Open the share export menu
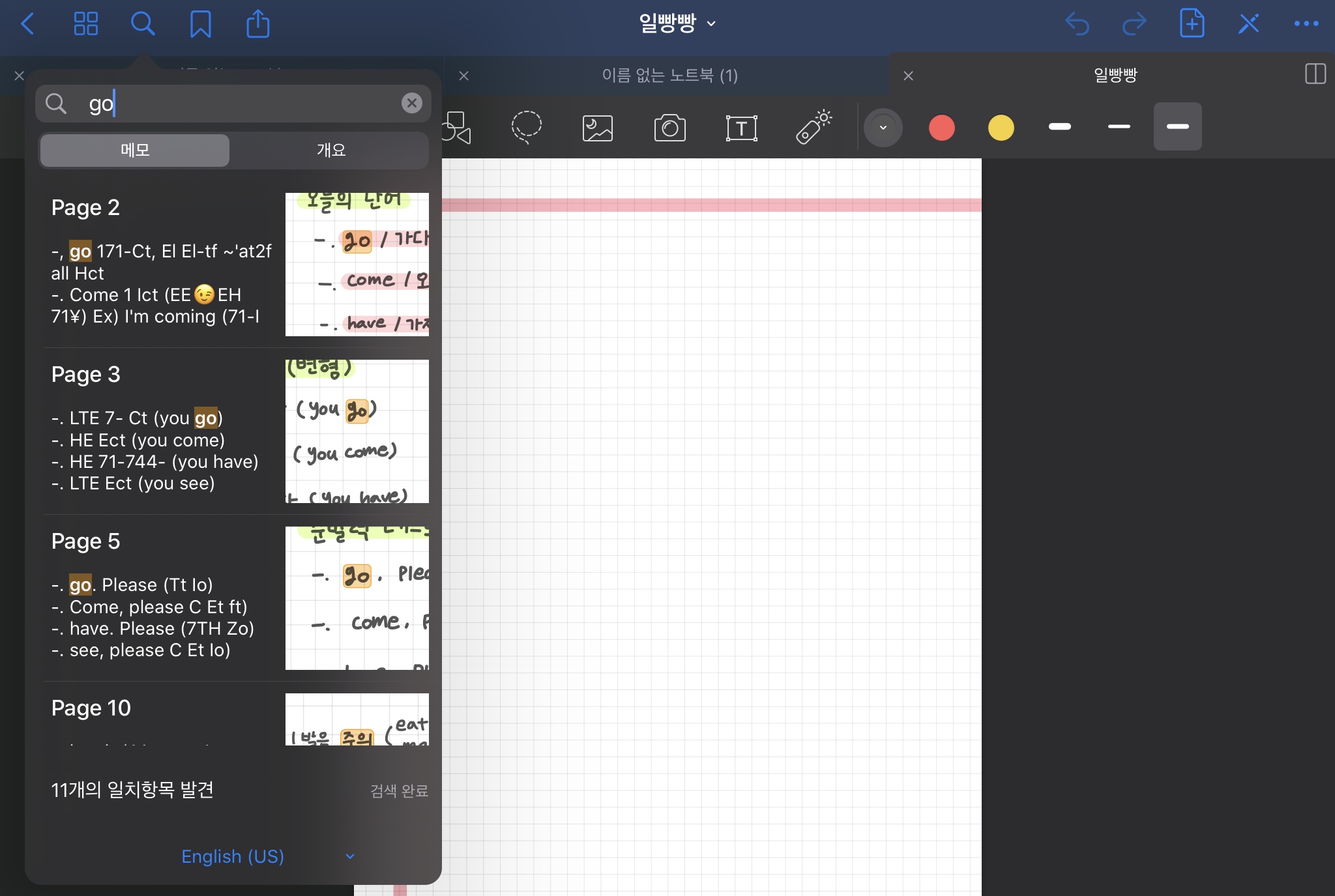This screenshot has width=1335, height=896. tap(257, 24)
